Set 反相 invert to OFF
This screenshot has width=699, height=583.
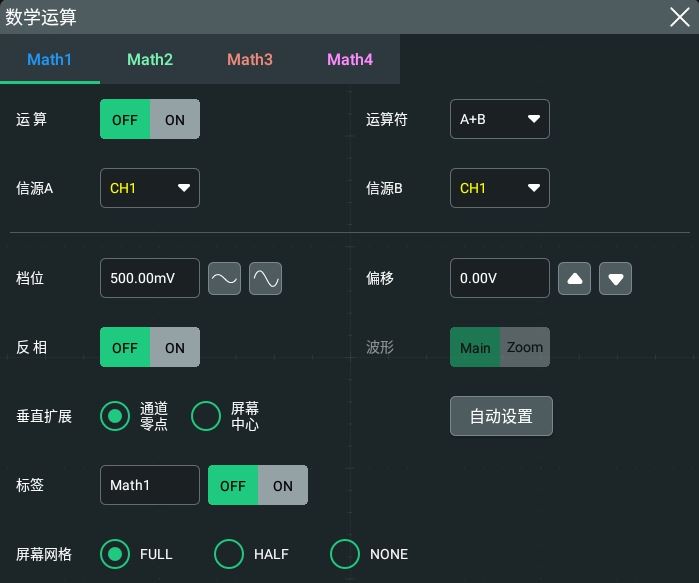pos(125,347)
